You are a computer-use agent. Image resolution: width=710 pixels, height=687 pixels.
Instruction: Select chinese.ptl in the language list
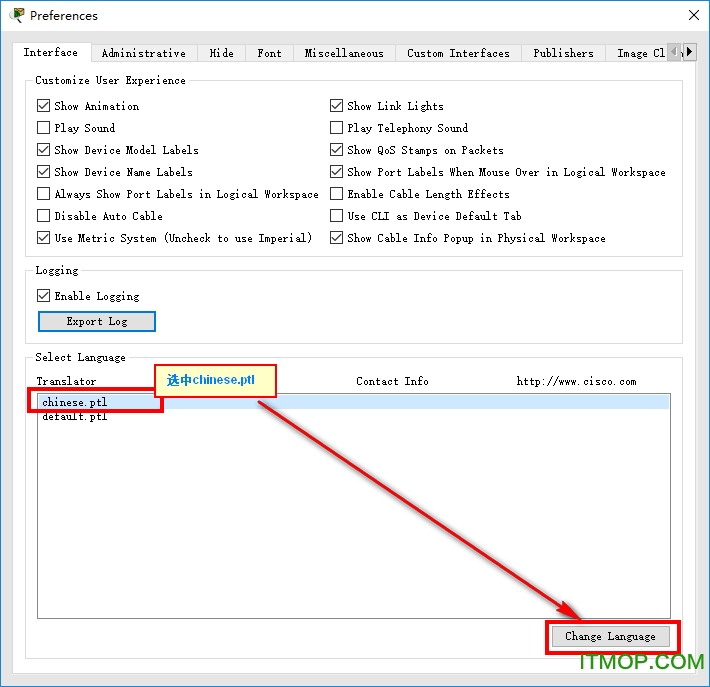[354, 402]
